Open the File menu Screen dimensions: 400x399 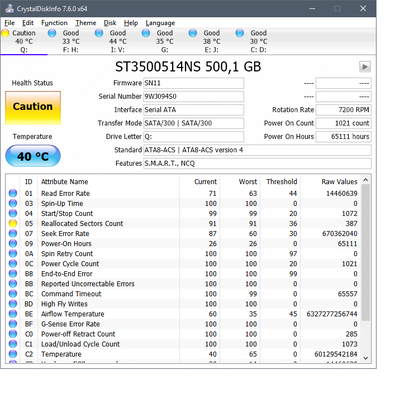click(x=9, y=23)
